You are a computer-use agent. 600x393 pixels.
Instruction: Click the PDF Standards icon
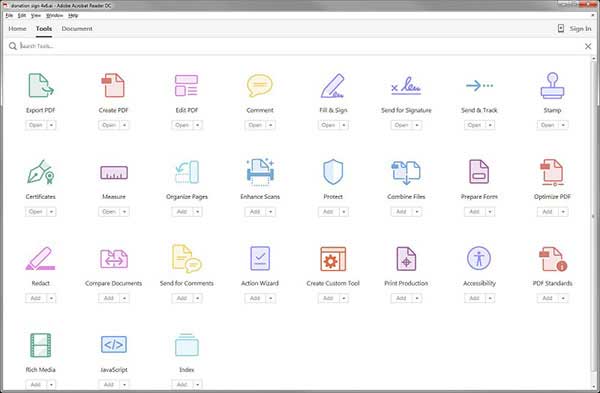[553, 259]
